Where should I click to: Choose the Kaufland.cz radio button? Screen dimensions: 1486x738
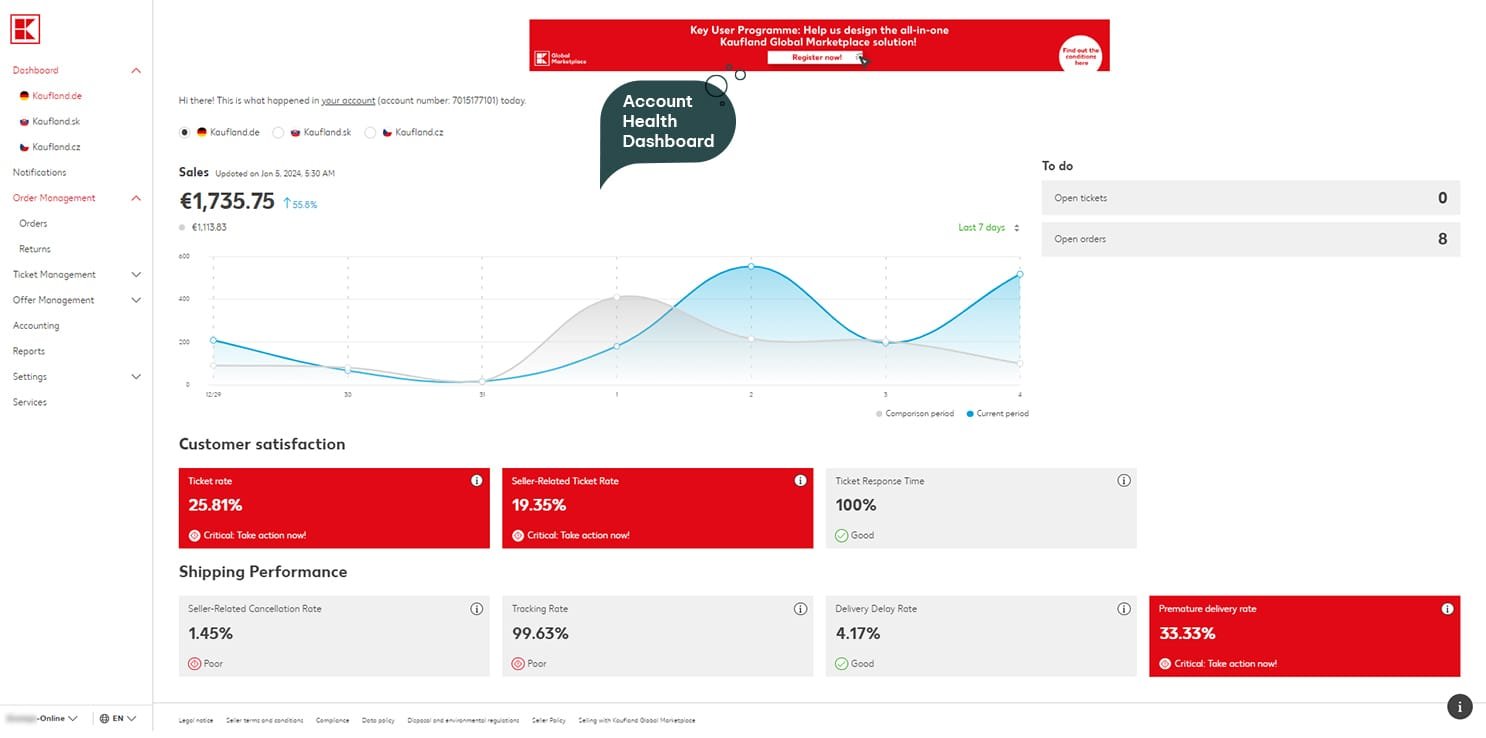pyautogui.click(x=371, y=132)
